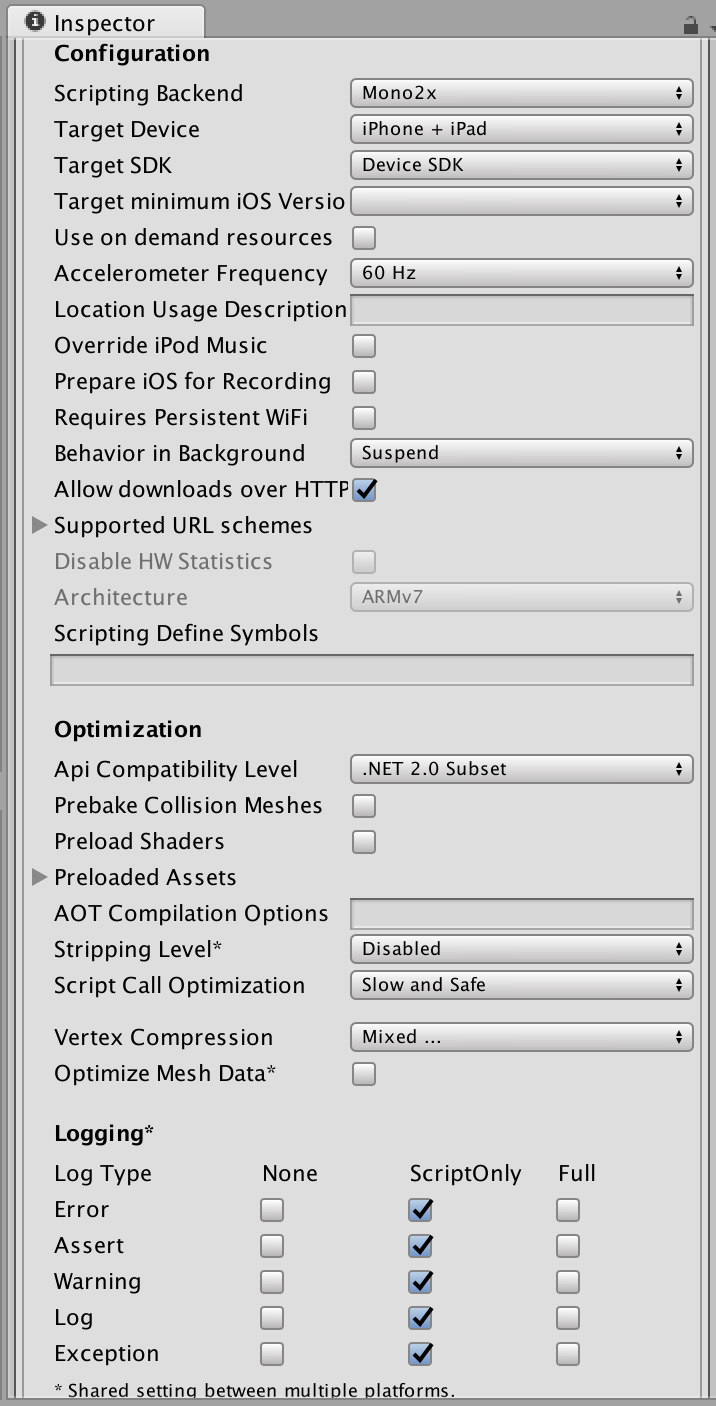
Task: Enable Use on demand resources checkbox
Action: [364, 238]
